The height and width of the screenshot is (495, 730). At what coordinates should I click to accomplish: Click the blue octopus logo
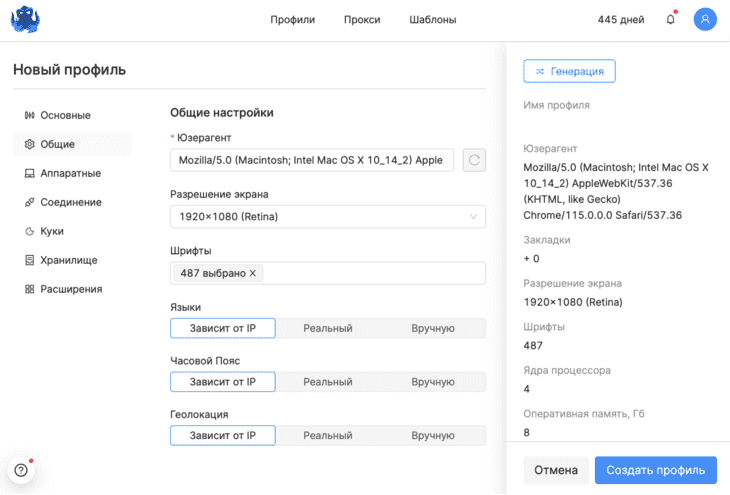25,20
